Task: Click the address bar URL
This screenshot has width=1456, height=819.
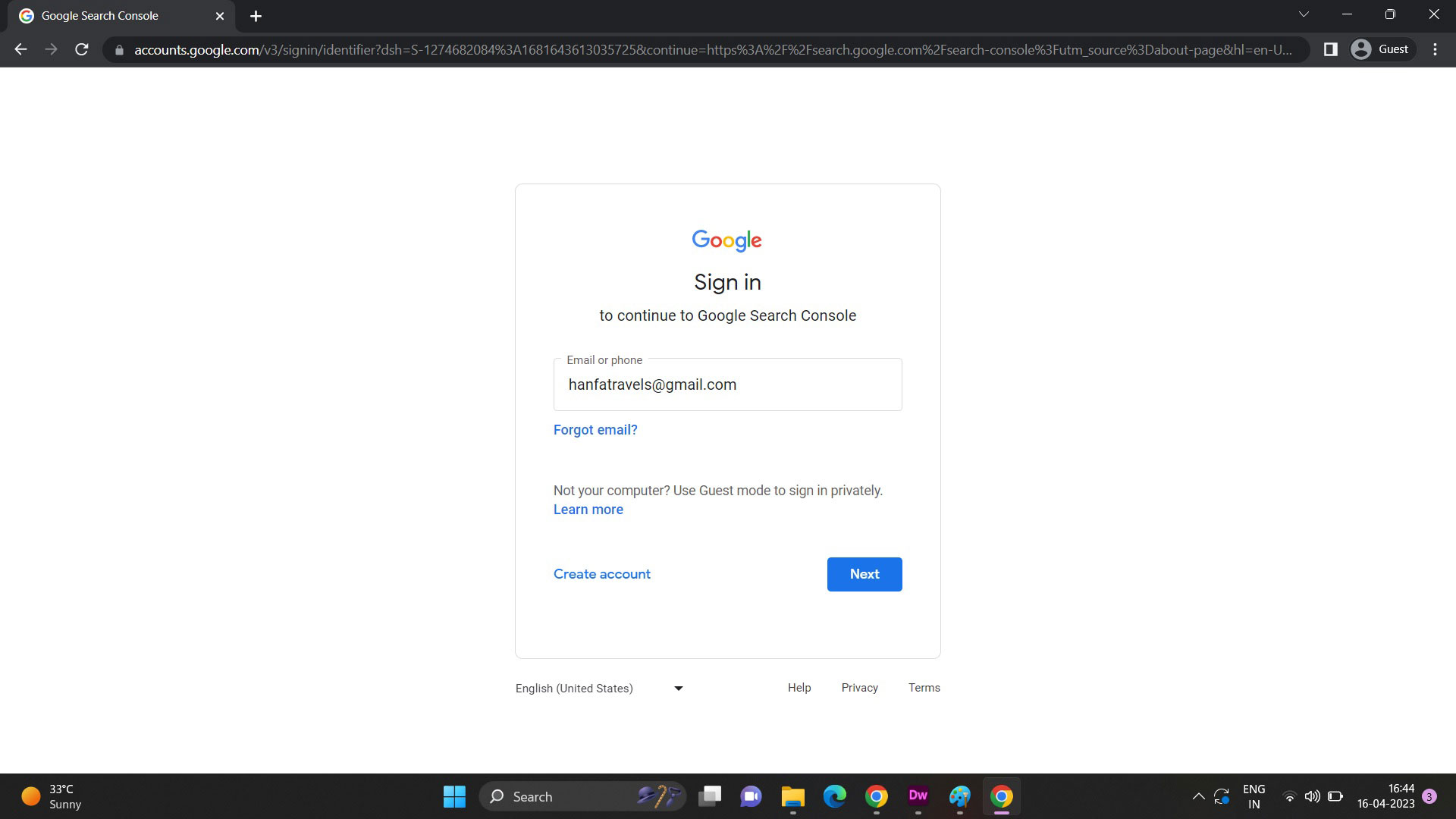Action: click(x=713, y=50)
